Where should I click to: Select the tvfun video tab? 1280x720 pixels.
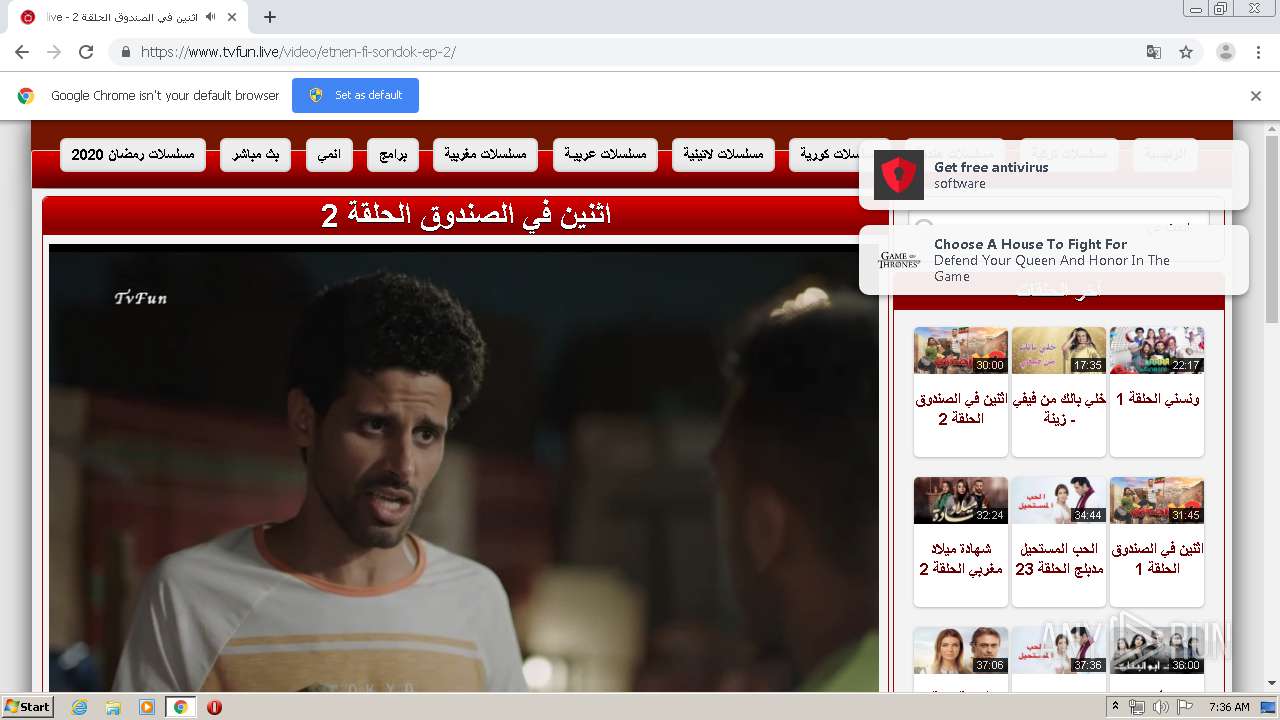pyautogui.click(x=130, y=17)
